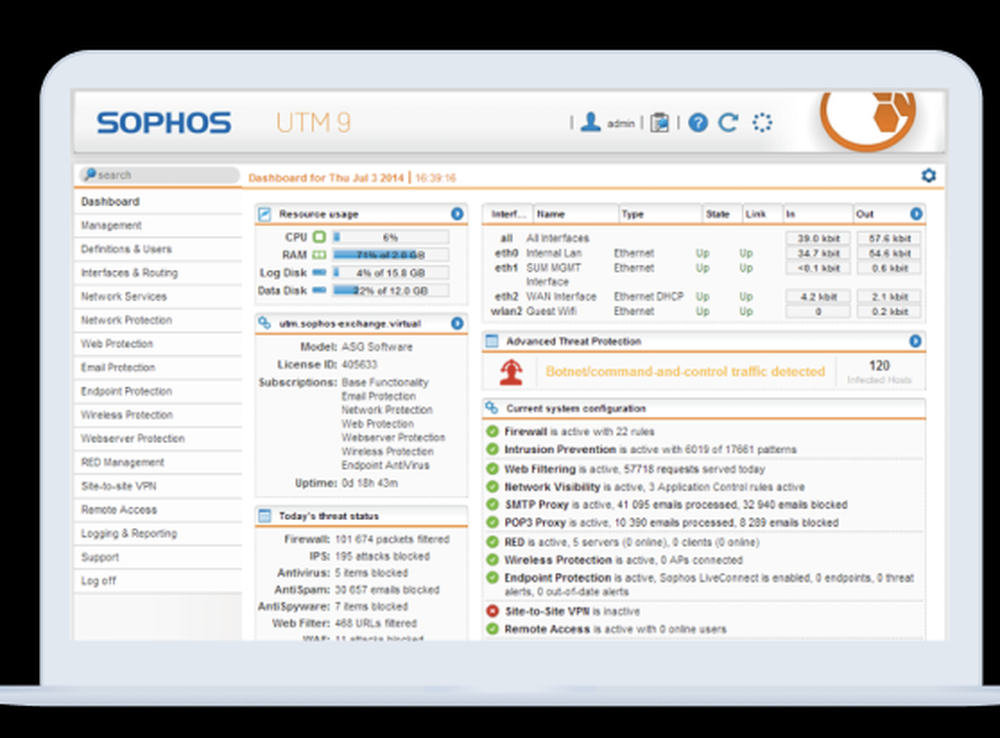
Task: Open dashboard settings gear icon
Action: point(929,175)
